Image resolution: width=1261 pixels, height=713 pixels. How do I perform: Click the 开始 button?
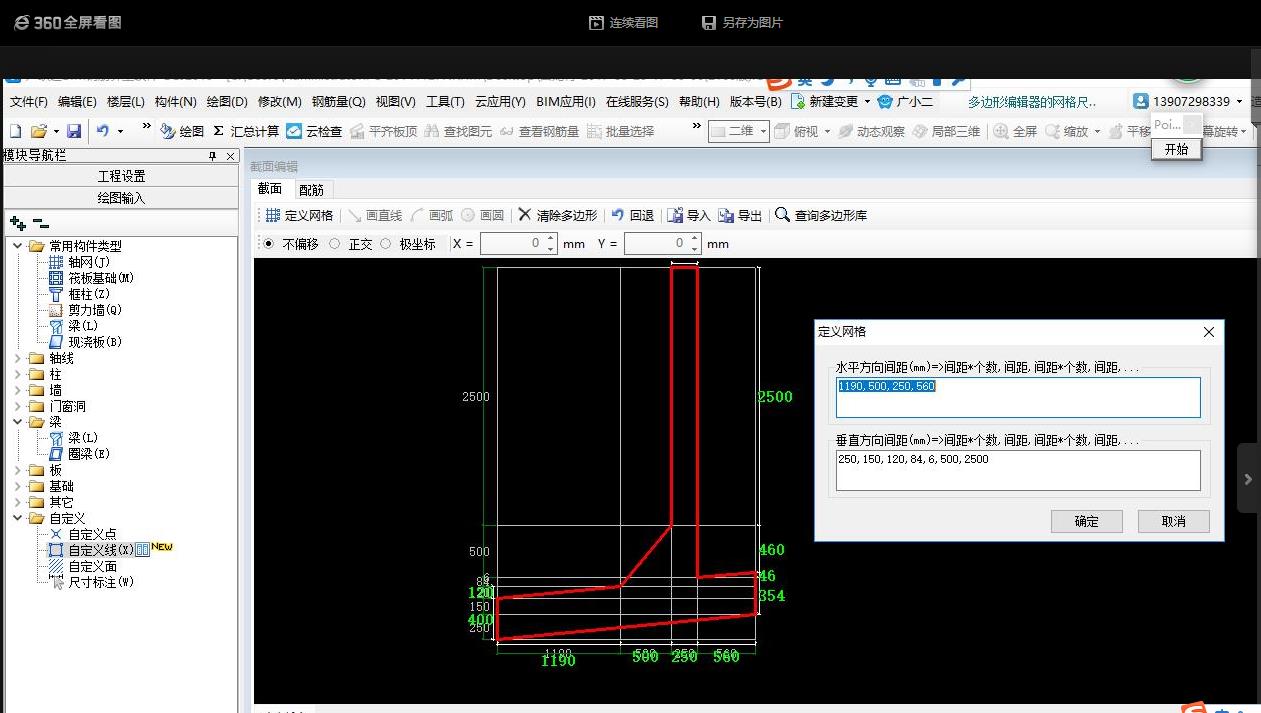[1177, 149]
